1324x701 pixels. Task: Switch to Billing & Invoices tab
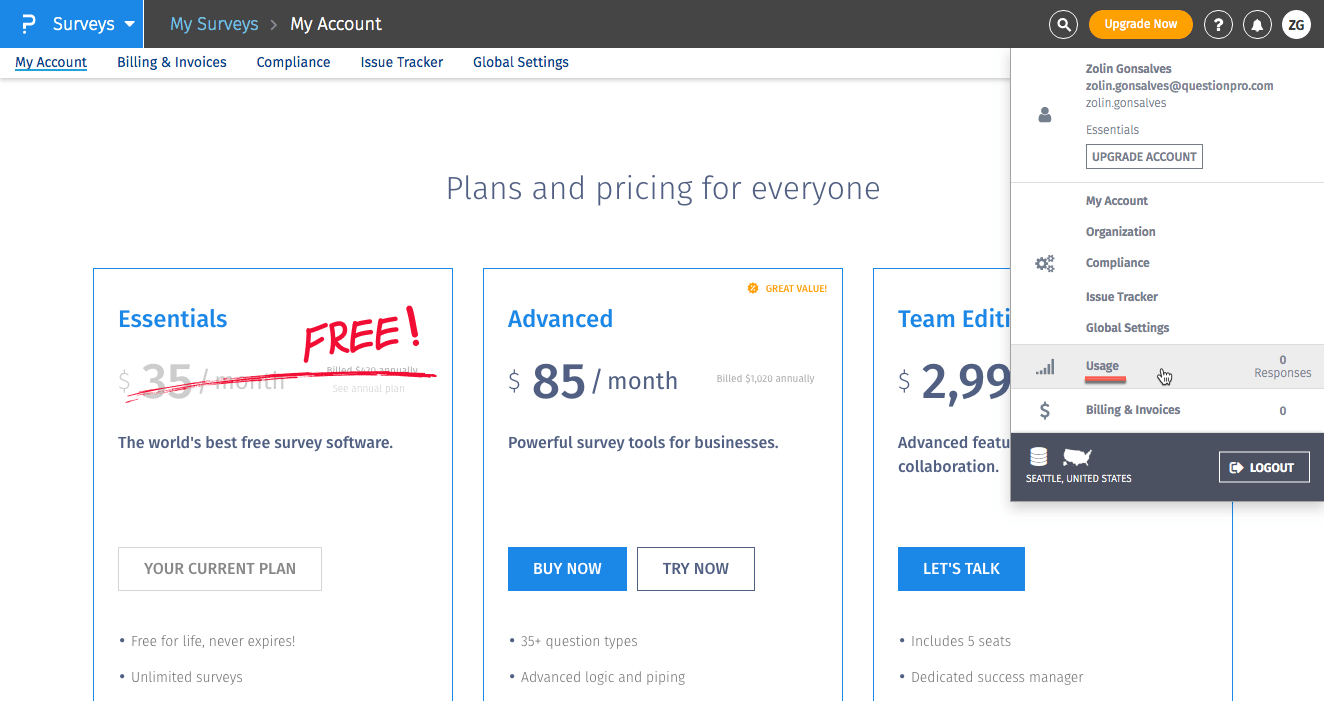172,62
